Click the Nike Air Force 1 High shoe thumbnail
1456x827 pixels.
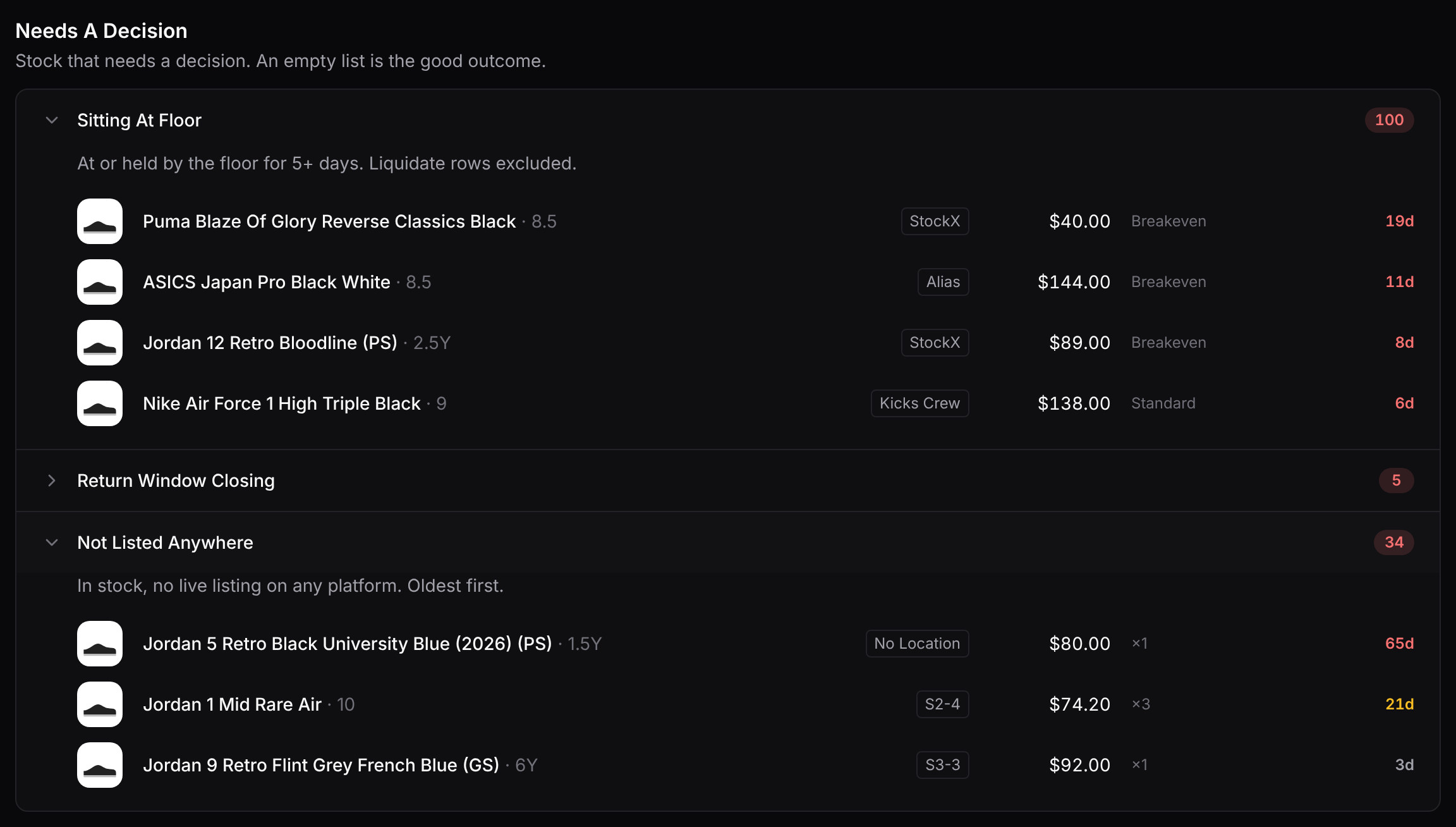pos(100,403)
